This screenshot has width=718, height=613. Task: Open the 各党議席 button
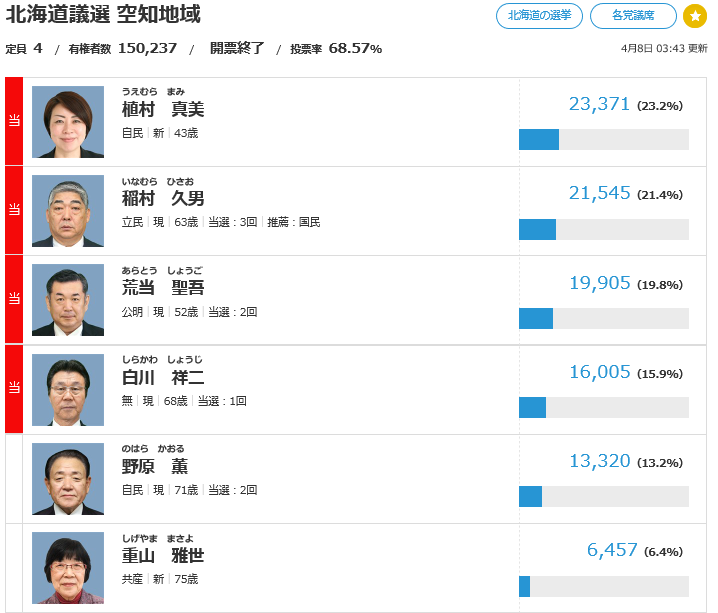[x=633, y=16]
